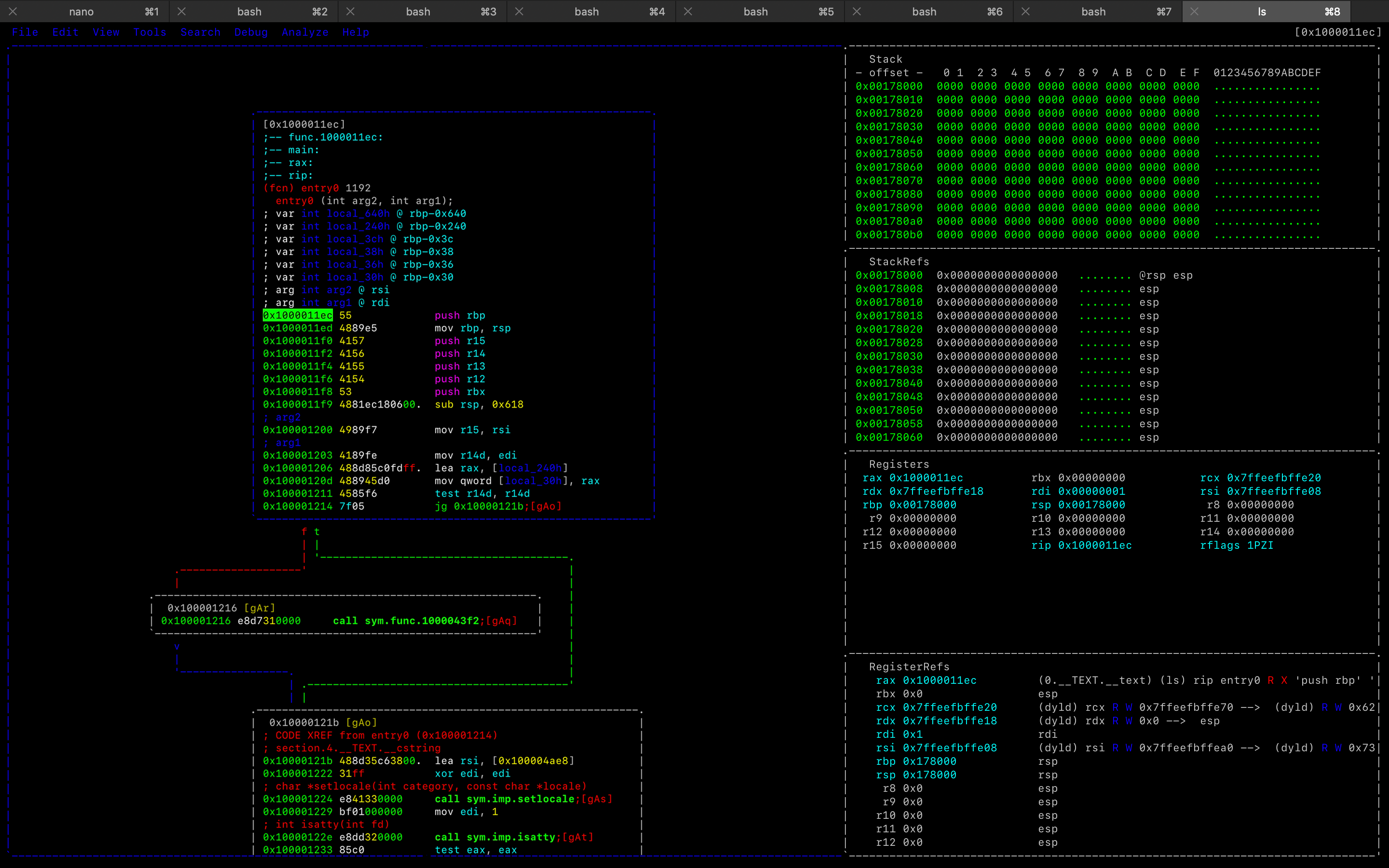
Task: Open the View menu
Action: coord(106,32)
